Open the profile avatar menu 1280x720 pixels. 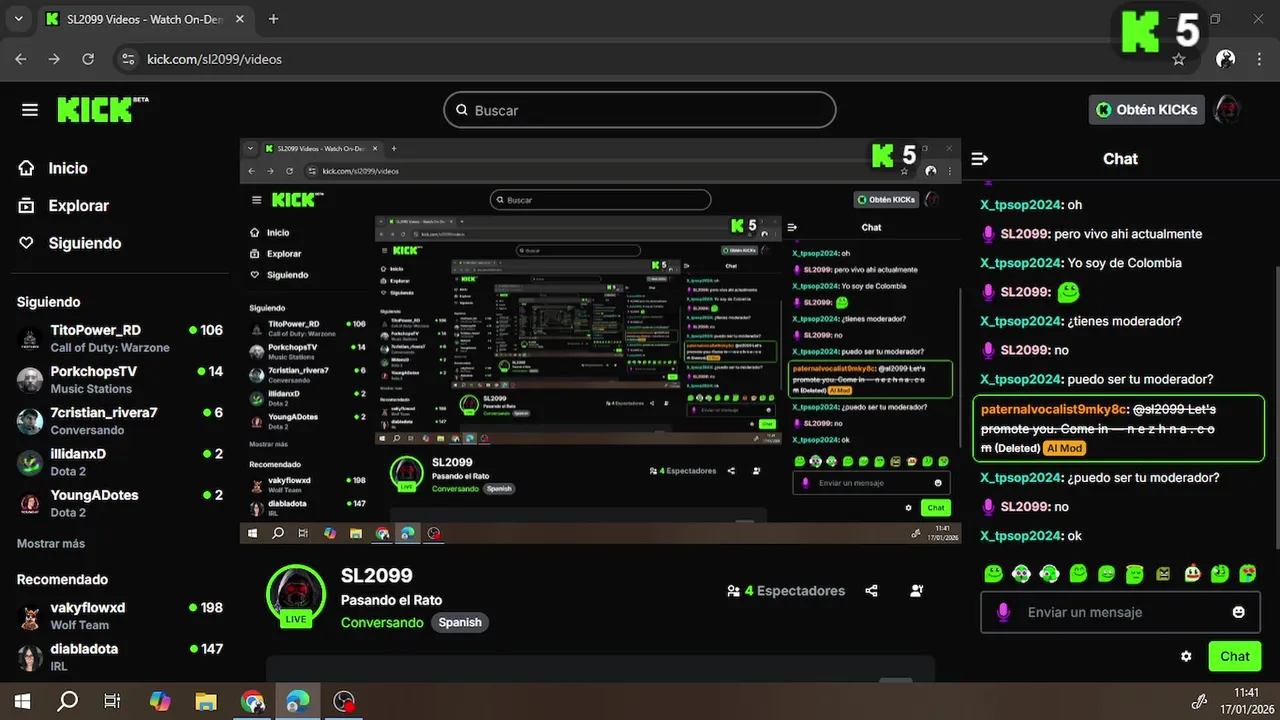click(x=1227, y=110)
